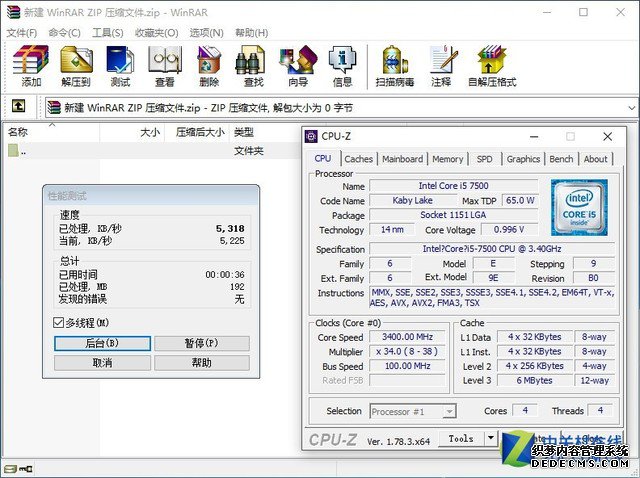Click the Kaby Lake code name field
Image resolution: width=640 pixels, height=478 pixels.
(x=413, y=200)
